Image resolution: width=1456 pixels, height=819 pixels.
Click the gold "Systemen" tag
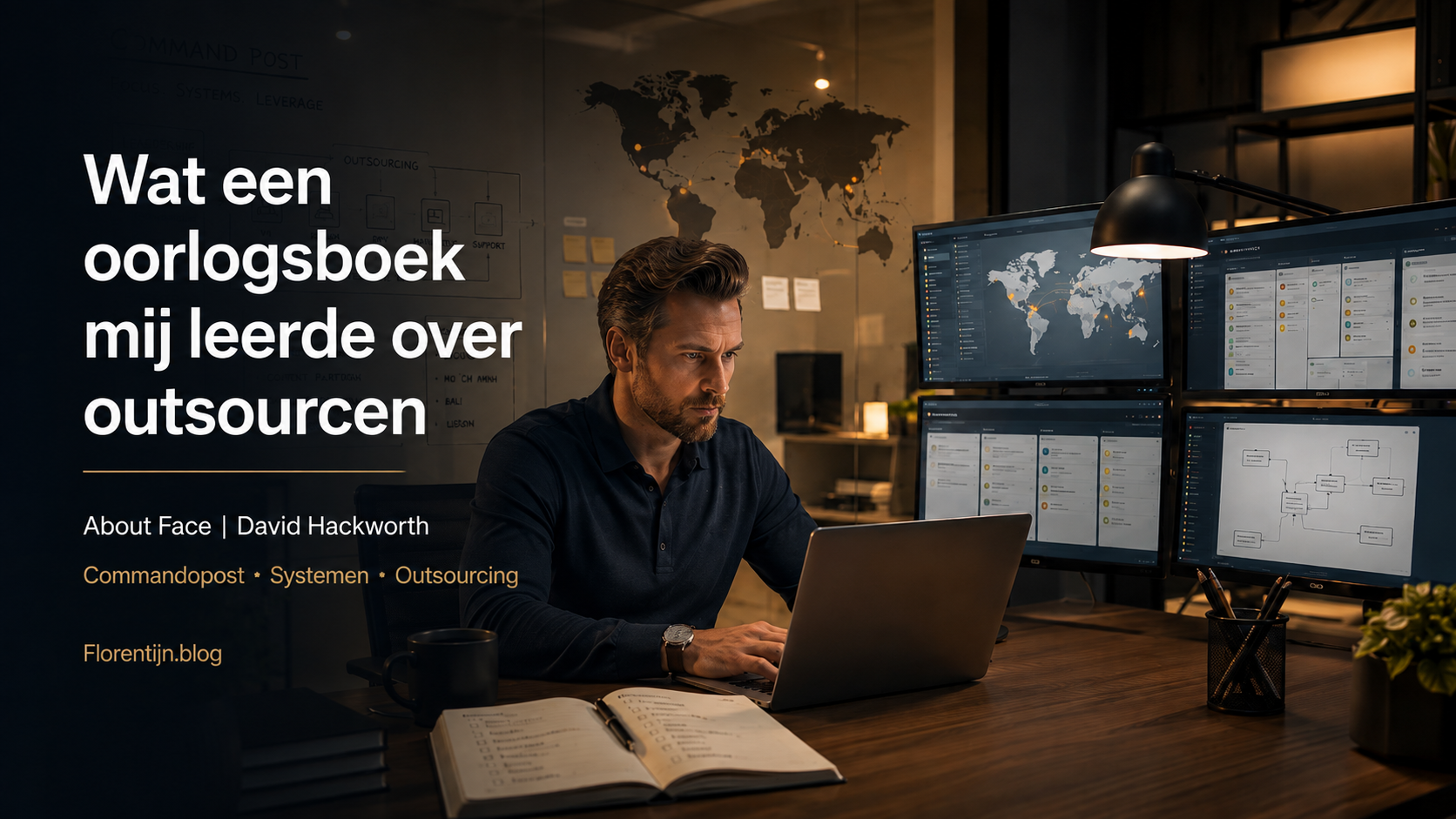(319, 575)
